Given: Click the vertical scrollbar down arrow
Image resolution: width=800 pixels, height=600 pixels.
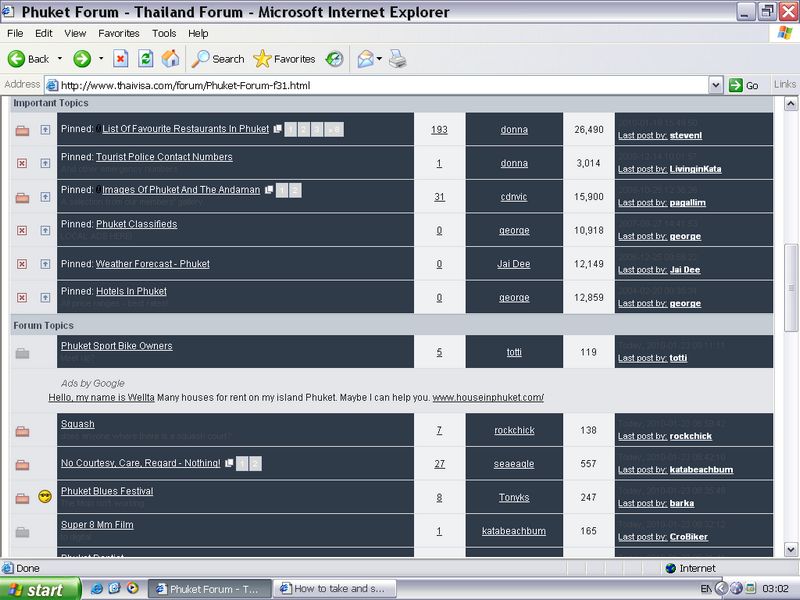Looking at the screenshot, I should [791, 548].
